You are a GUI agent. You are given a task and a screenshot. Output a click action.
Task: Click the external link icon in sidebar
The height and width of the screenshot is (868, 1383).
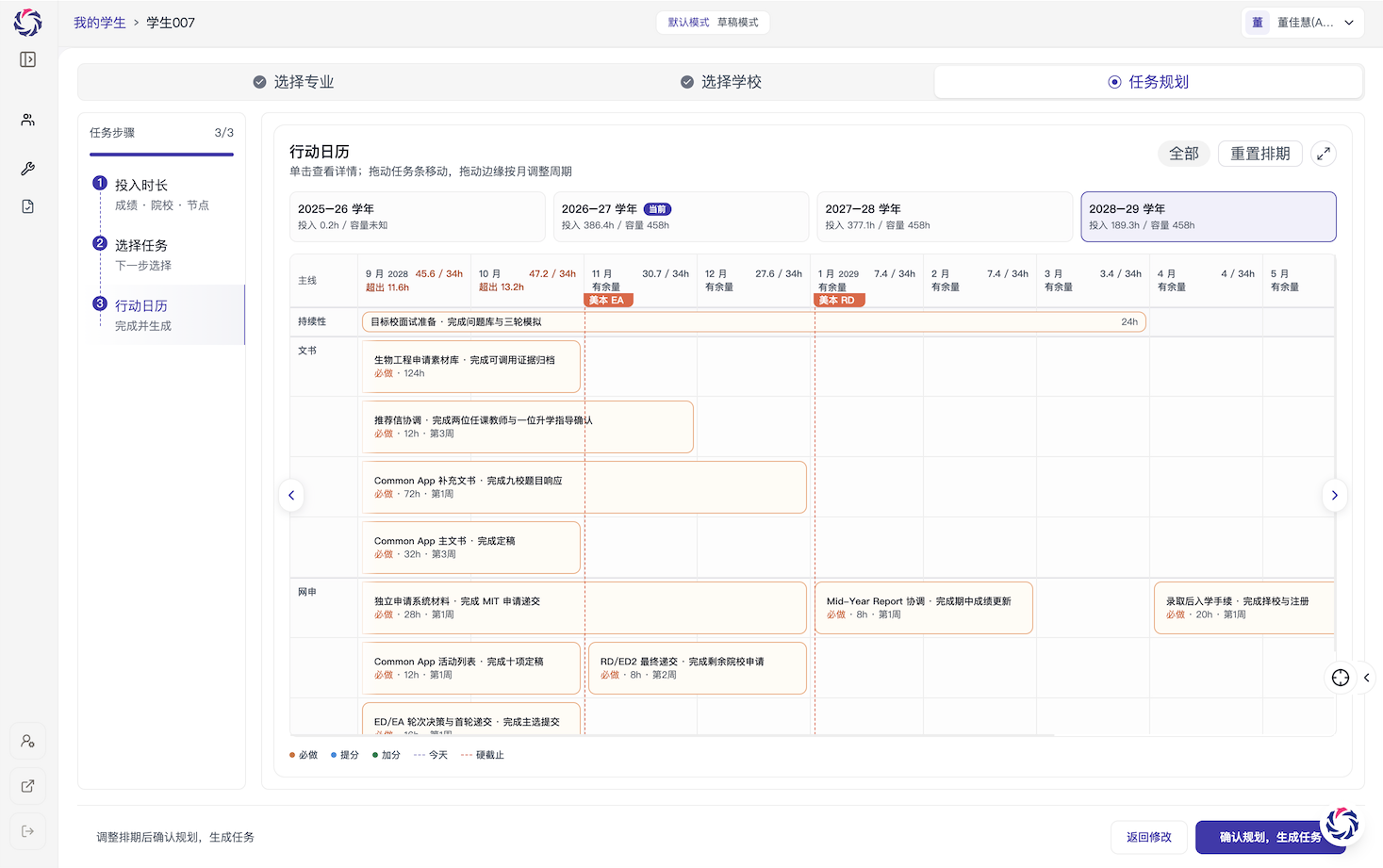[28, 786]
